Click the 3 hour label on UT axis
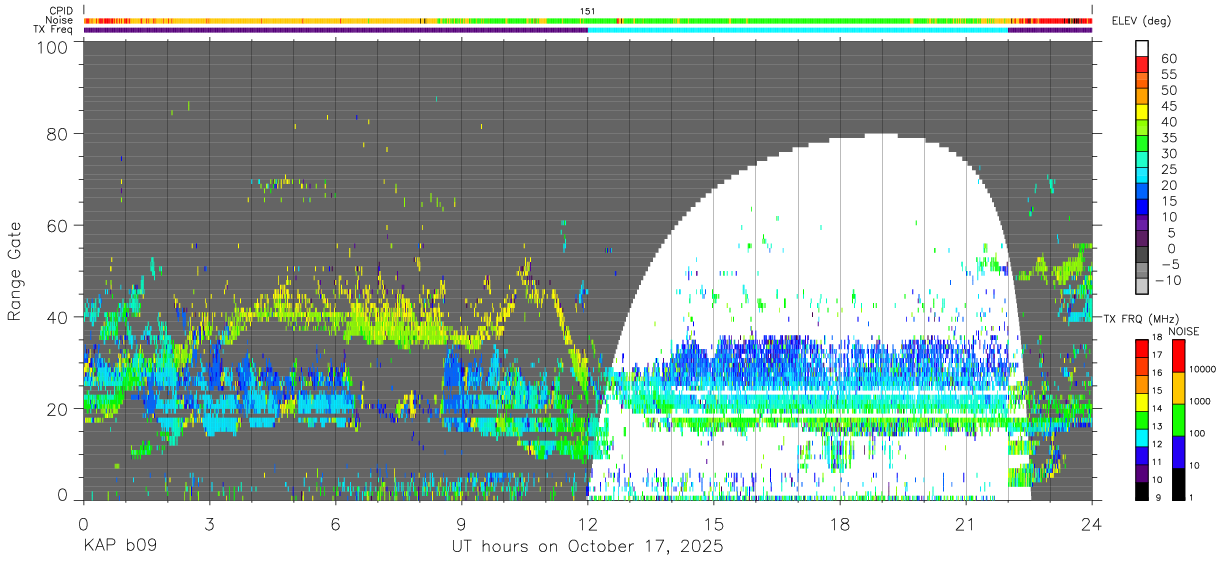The height and width of the screenshot is (567, 1228). [209, 524]
